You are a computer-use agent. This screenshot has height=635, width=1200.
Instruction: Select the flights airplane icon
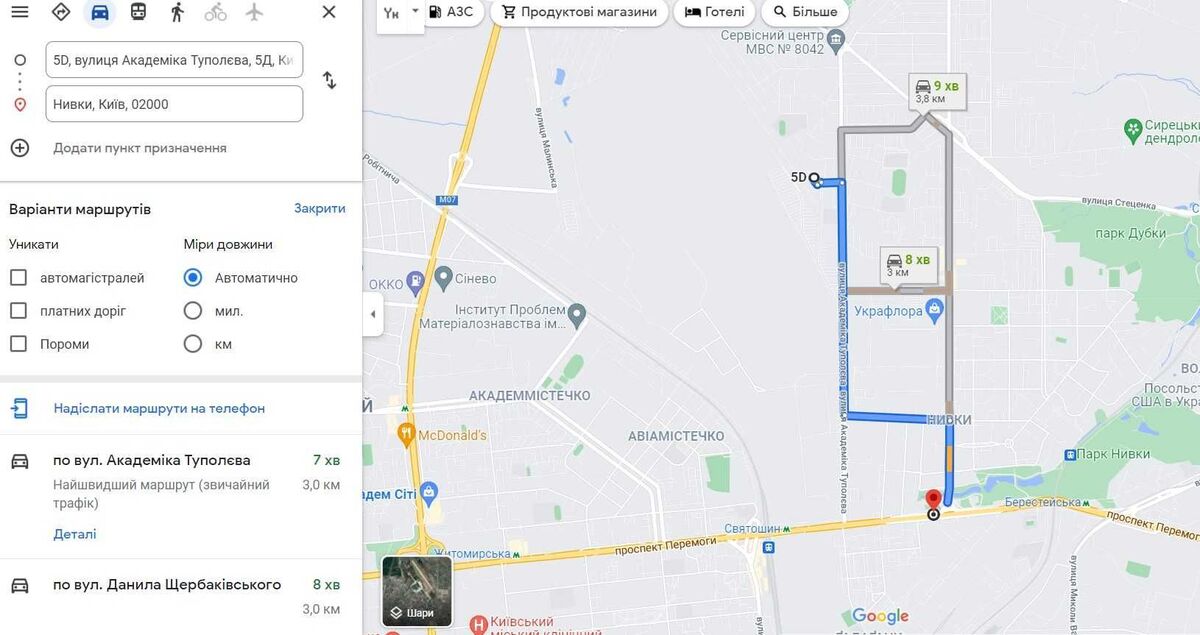[x=254, y=12]
